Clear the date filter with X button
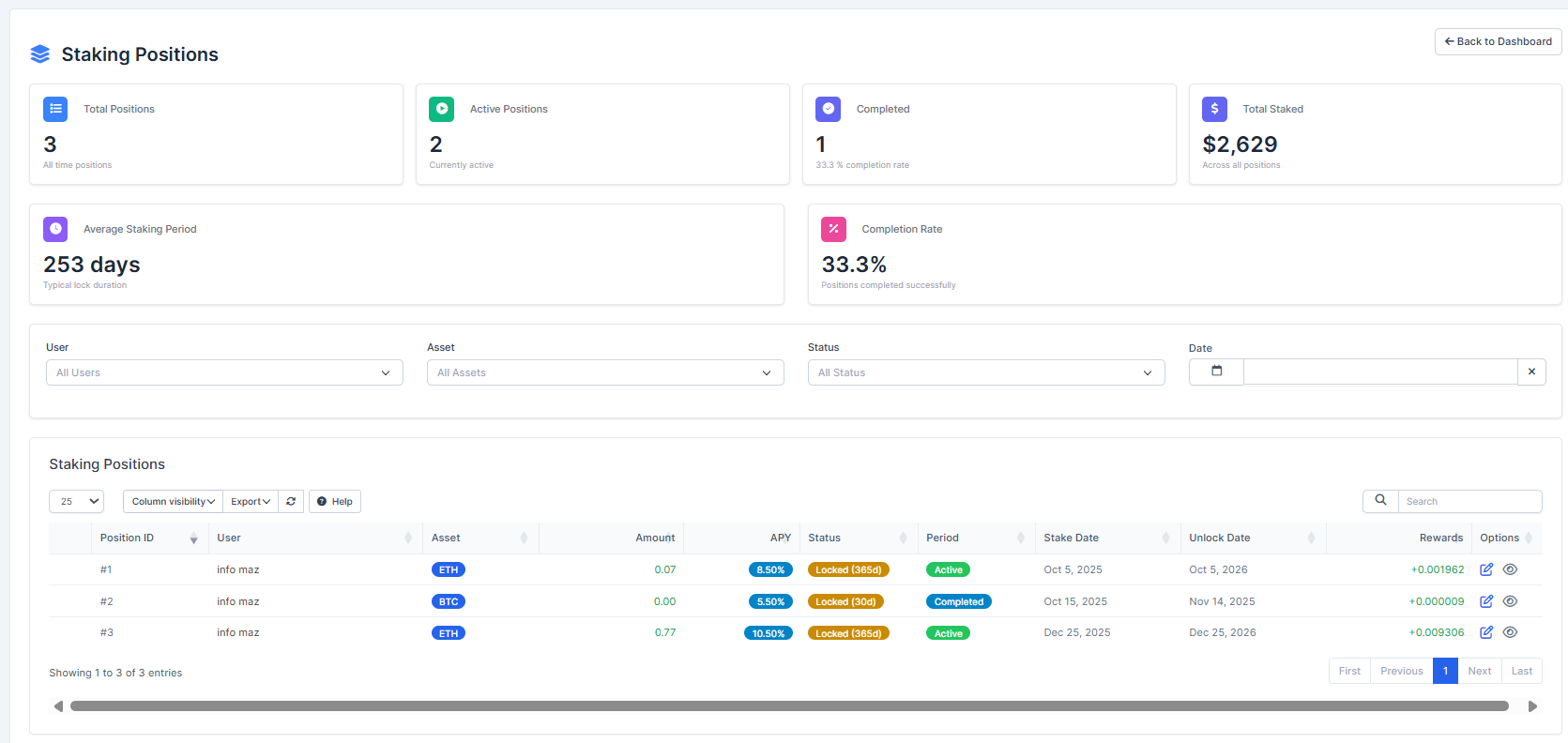 tap(1531, 371)
